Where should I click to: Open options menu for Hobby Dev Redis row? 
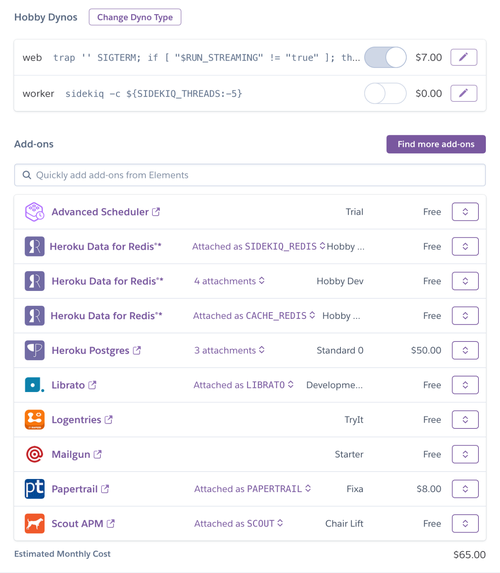[465, 281]
